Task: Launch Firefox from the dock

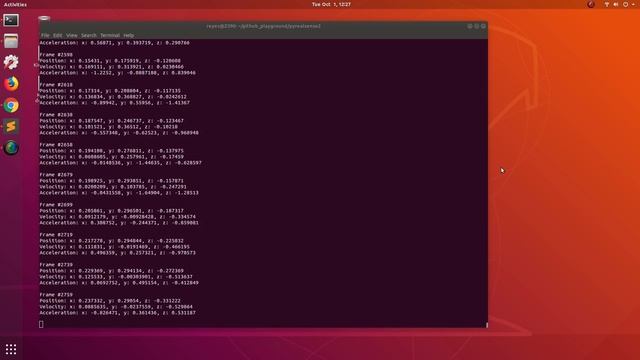Action: 11,84
